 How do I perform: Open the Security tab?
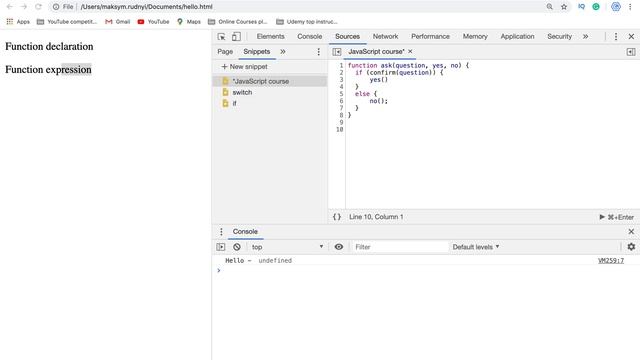559,36
